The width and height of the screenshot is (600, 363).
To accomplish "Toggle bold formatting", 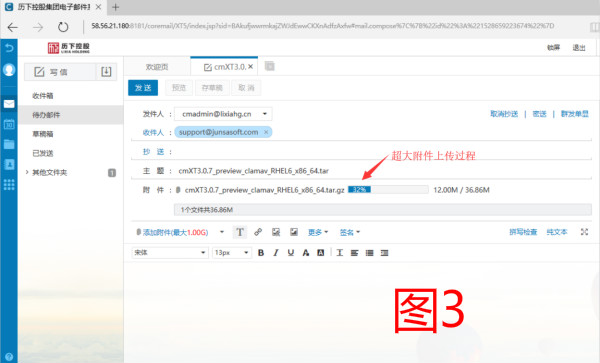I will pos(261,253).
